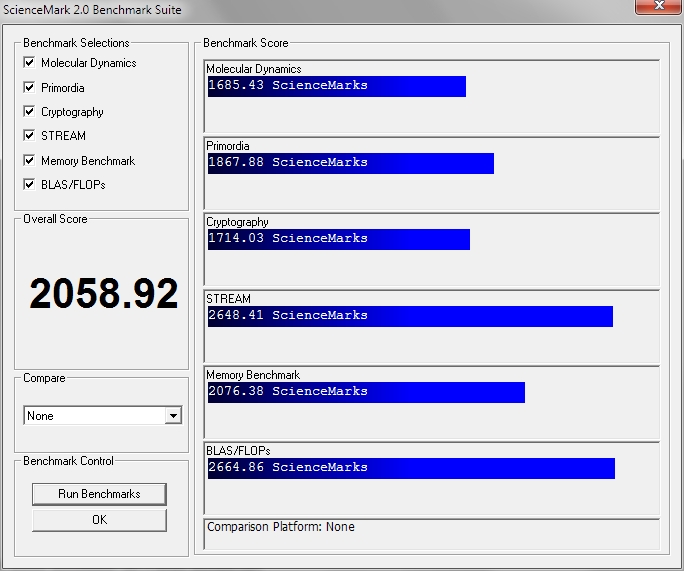Click the BLAS/FLOPs 2664.86 score bar
684x571 pixels.
(411, 468)
